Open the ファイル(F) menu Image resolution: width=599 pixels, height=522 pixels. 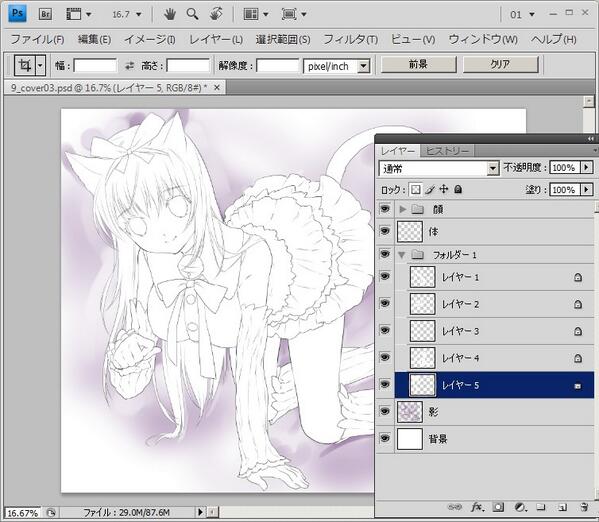(x=37, y=39)
